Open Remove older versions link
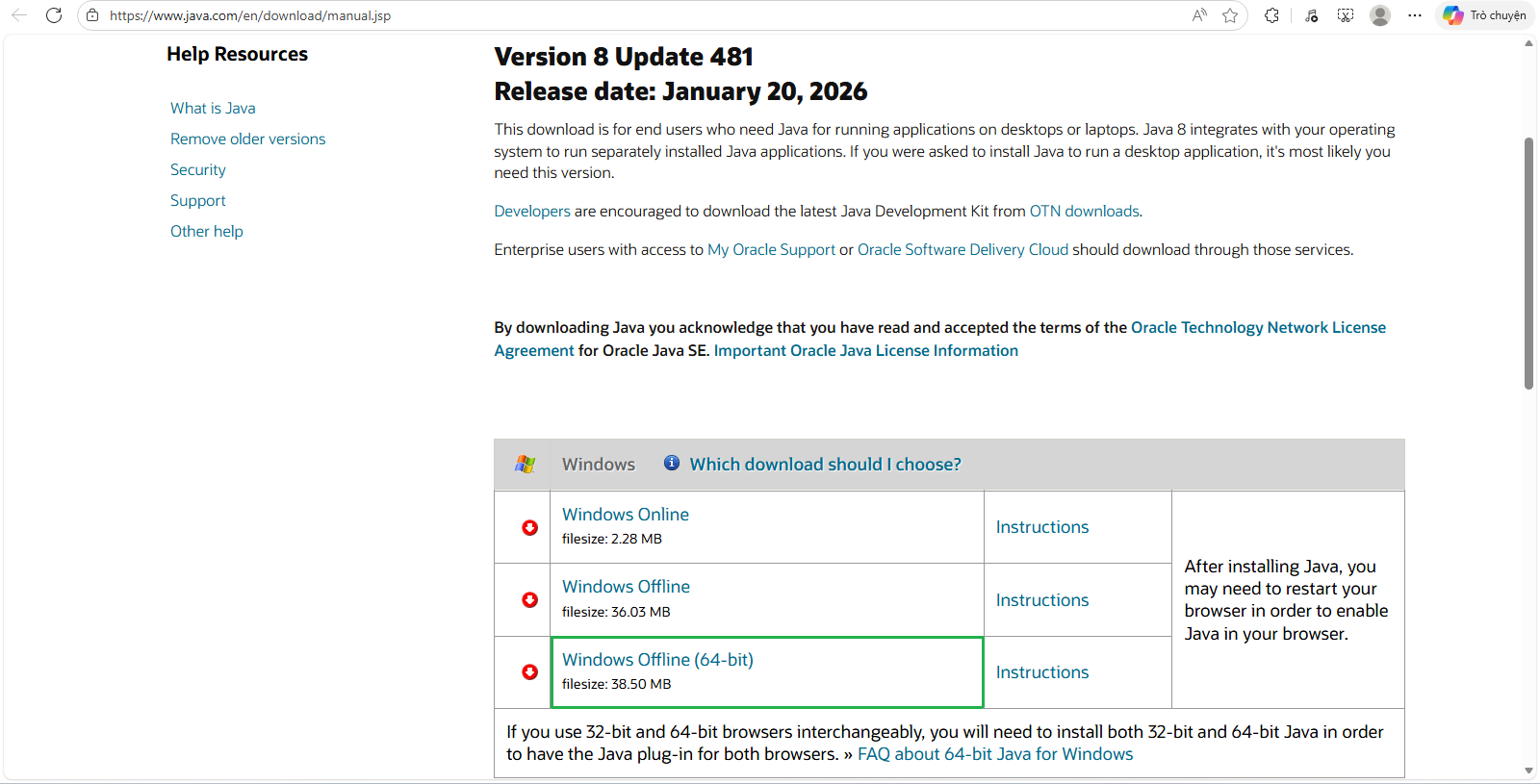Image resolution: width=1540 pixels, height=784 pixels. [x=248, y=139]
